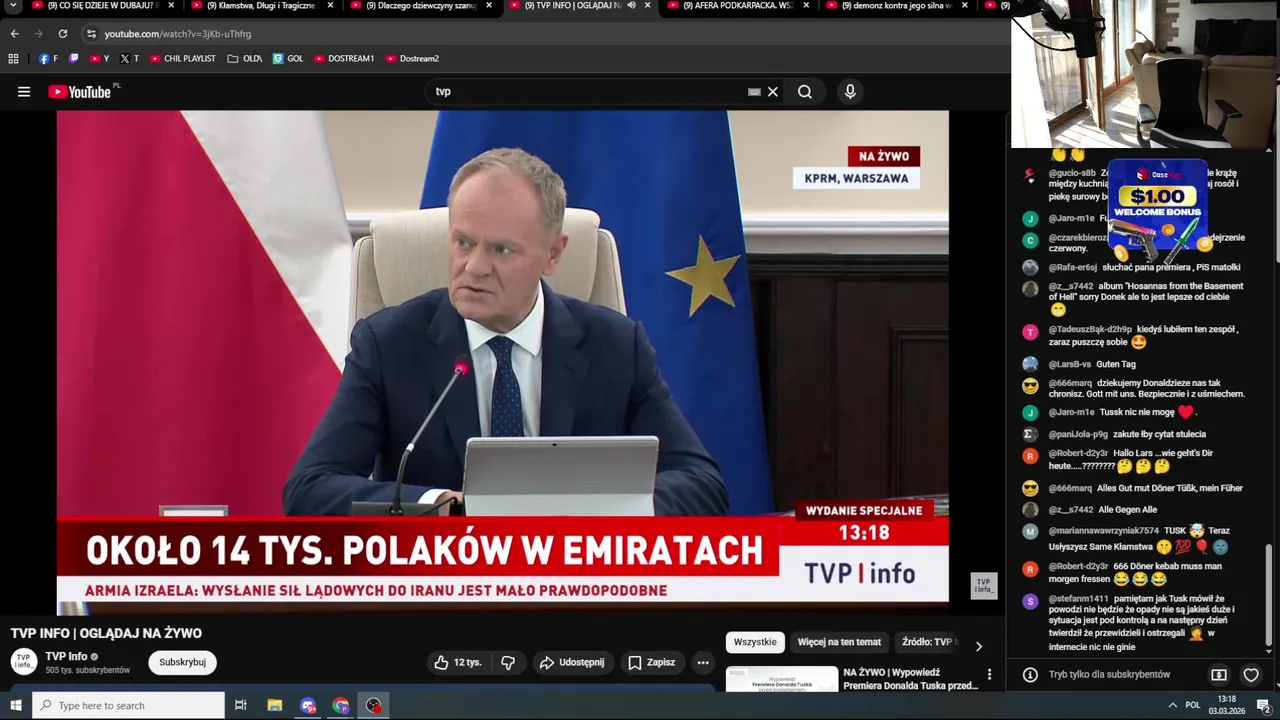
Task: Open the site information icon in the address bar
Action: [x=91, y=34]
